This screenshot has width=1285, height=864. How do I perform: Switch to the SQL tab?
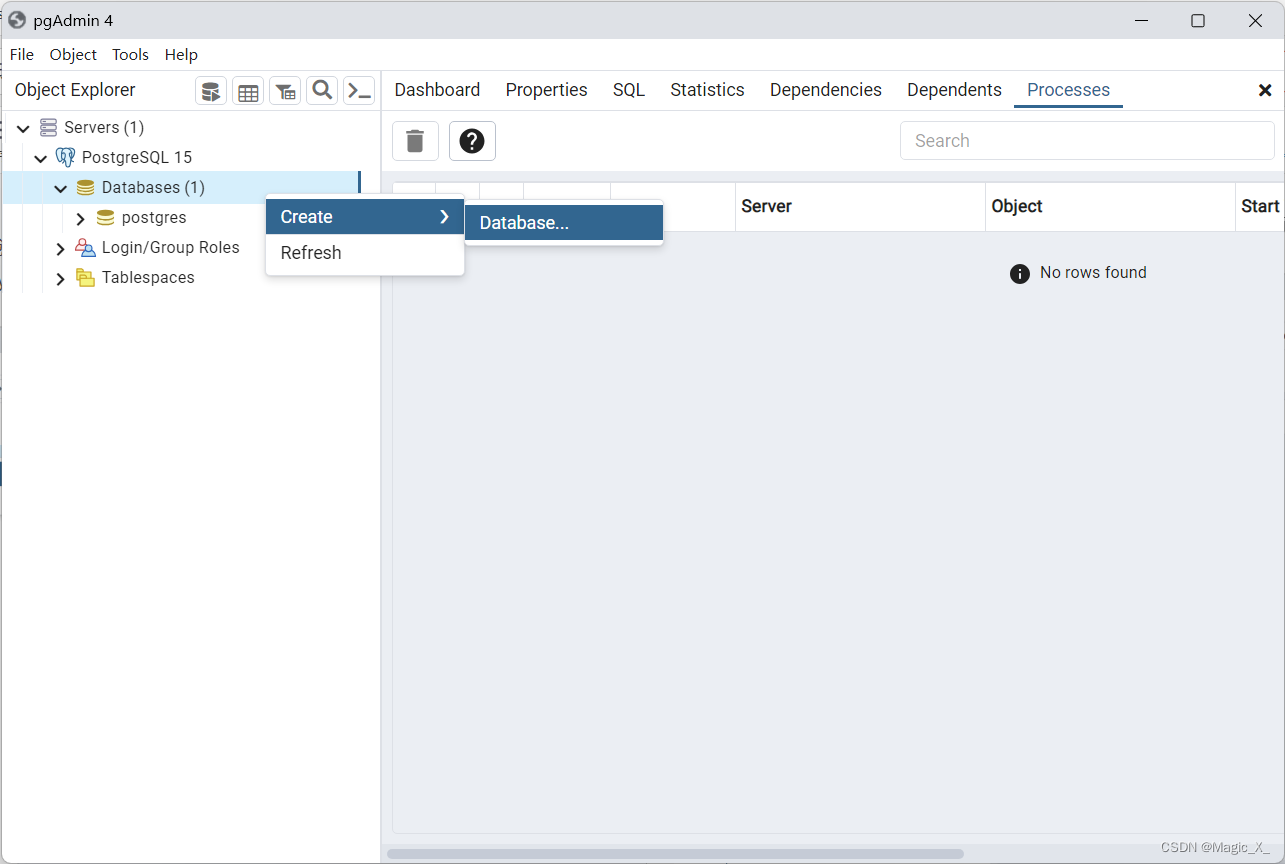(629, 90)
